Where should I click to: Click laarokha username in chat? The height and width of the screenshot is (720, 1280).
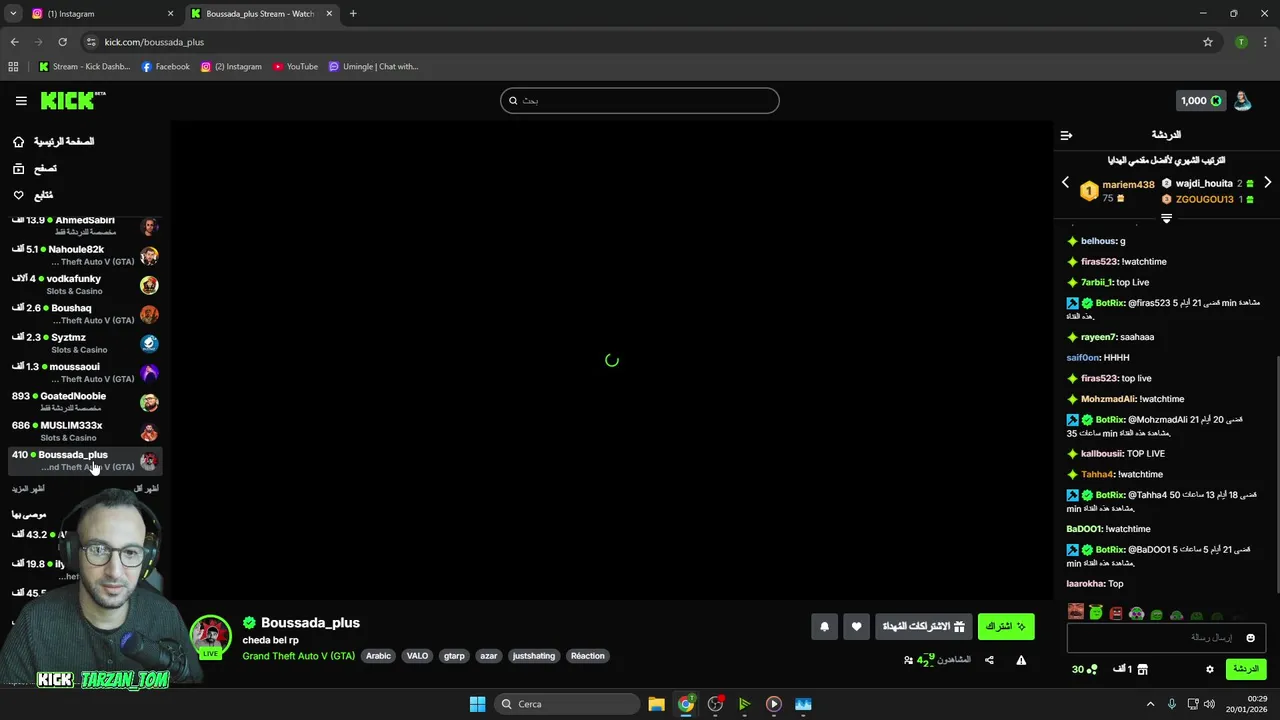1085,584
